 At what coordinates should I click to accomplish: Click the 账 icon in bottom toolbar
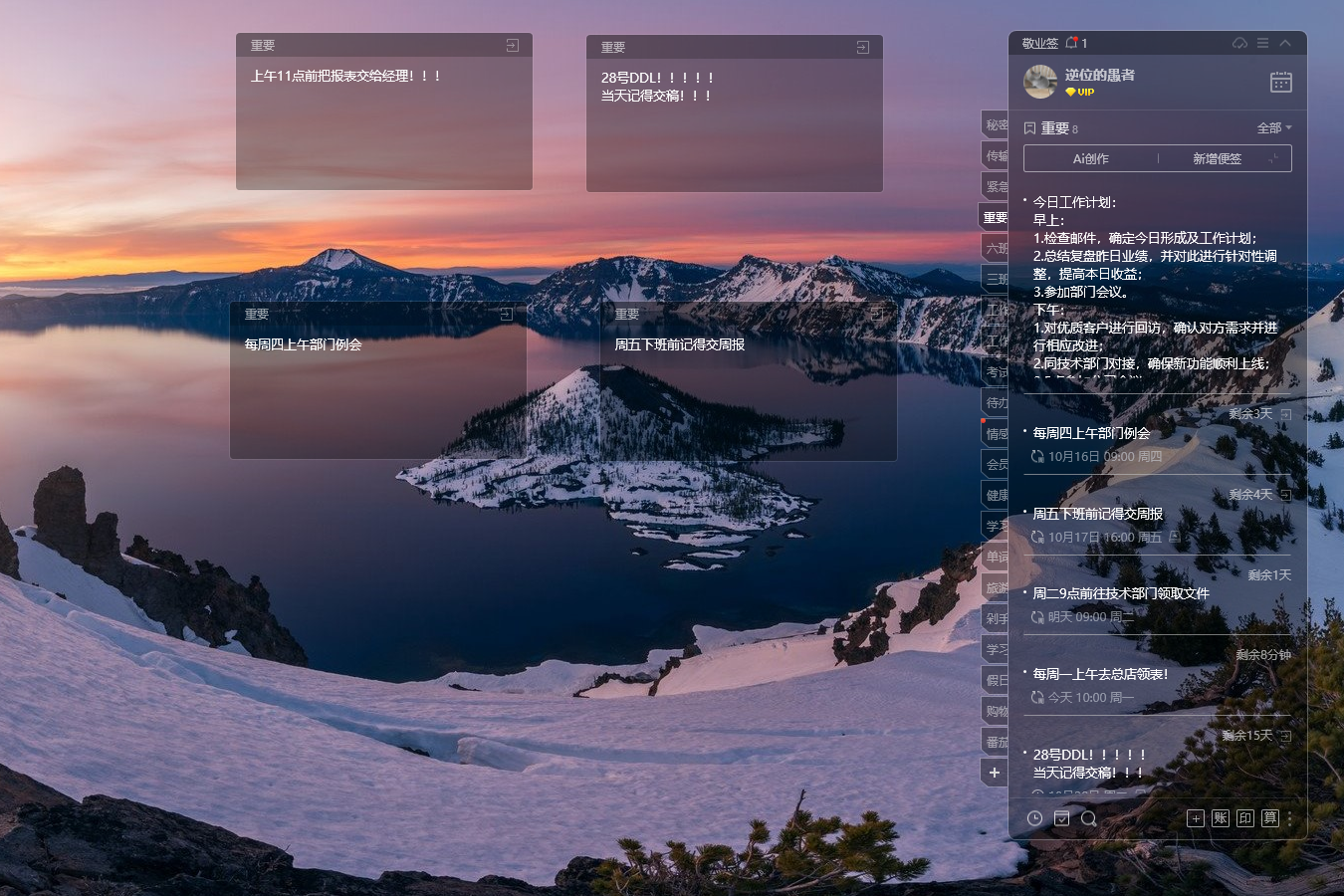coord(1221,818)
